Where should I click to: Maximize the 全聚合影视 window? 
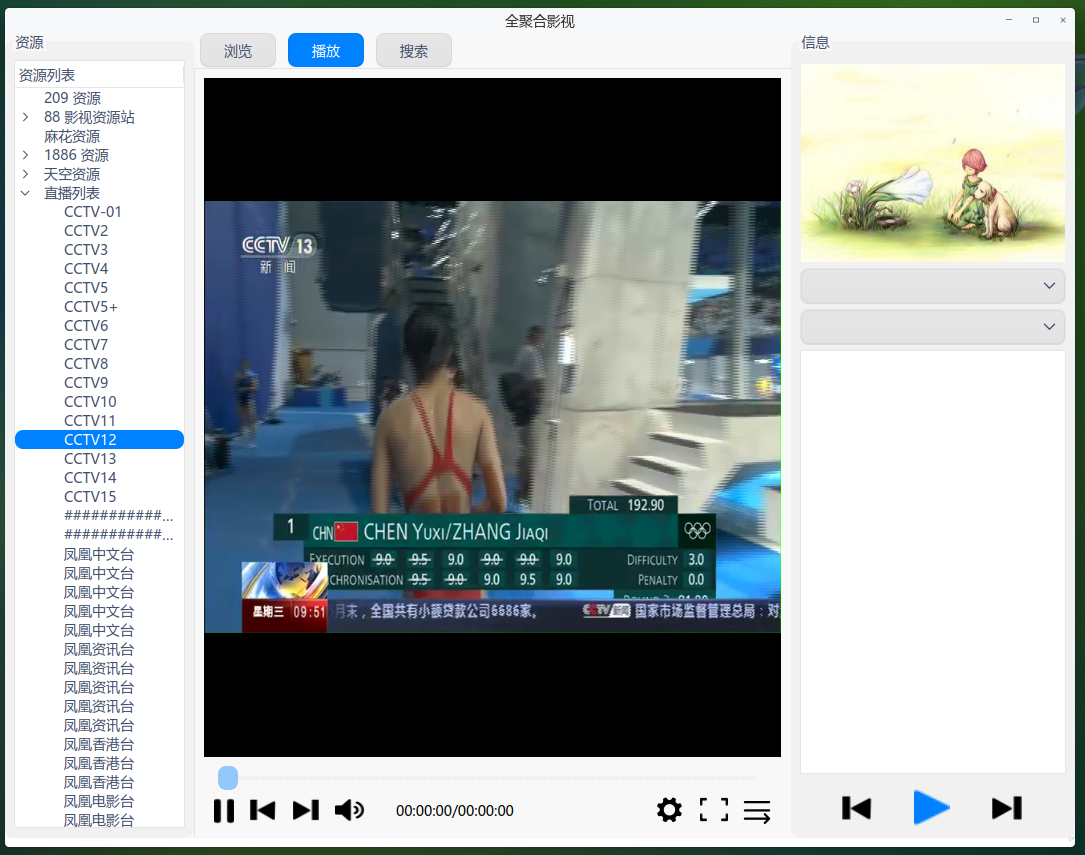tap(1036, 20)
